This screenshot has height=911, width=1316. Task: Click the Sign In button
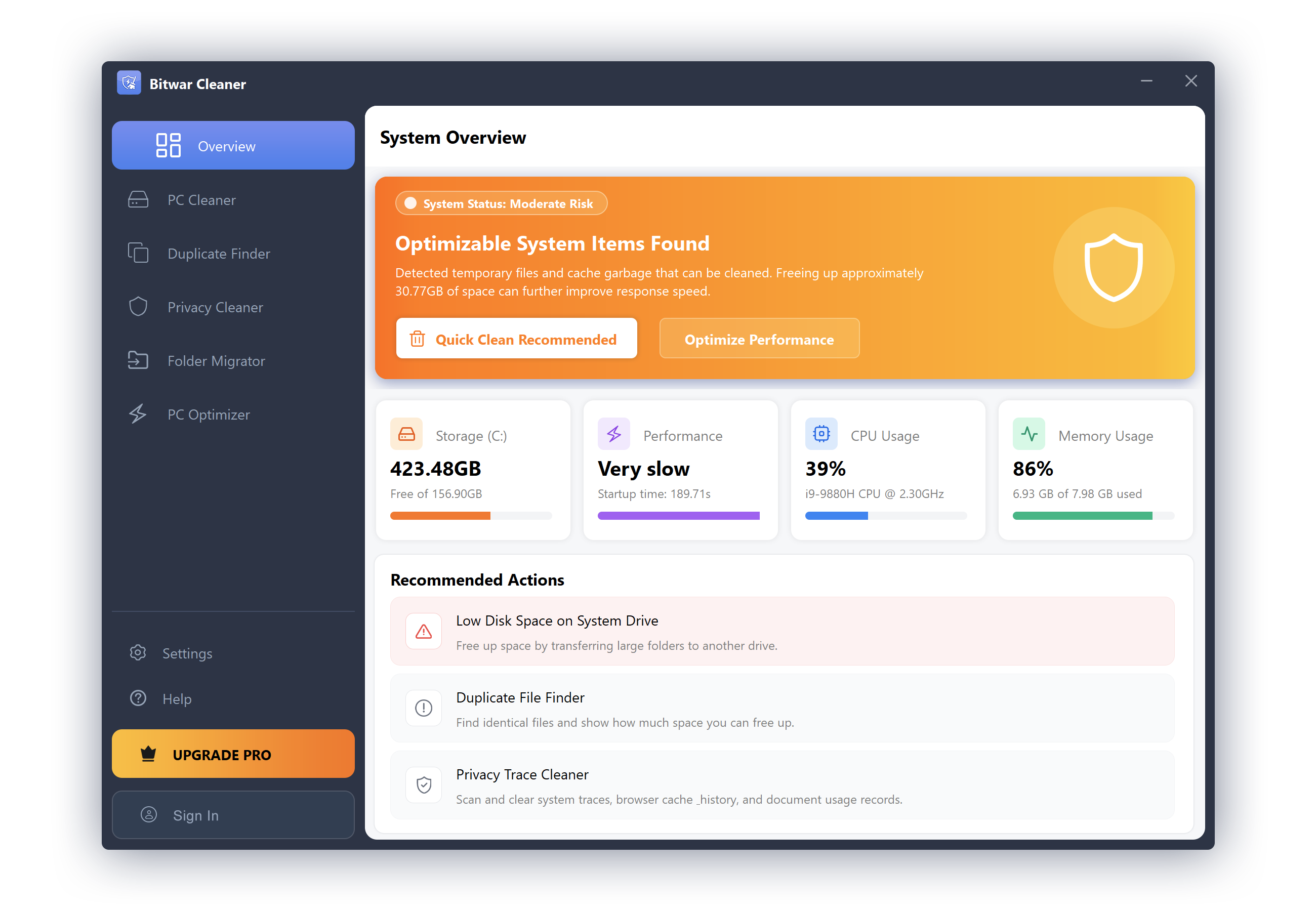click(233, 814)
